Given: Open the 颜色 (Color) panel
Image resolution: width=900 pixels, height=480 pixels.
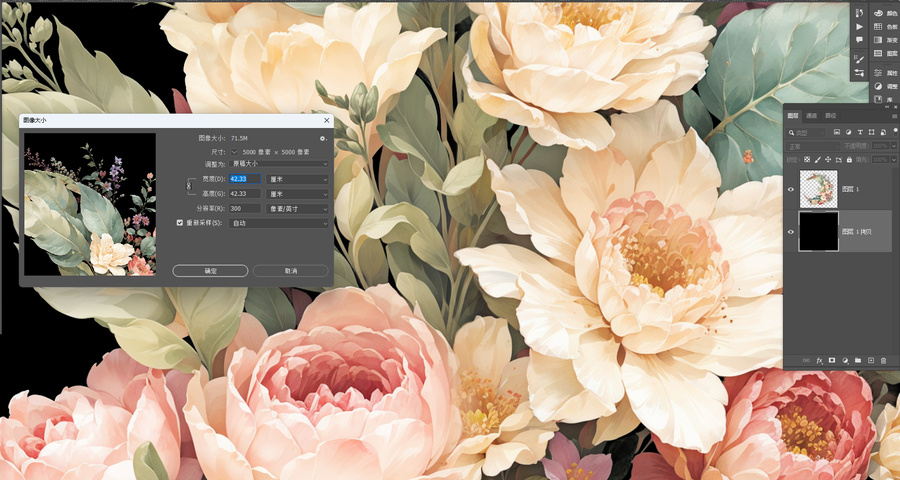Looking at the screenshot, I should click(x=886, y=13).
